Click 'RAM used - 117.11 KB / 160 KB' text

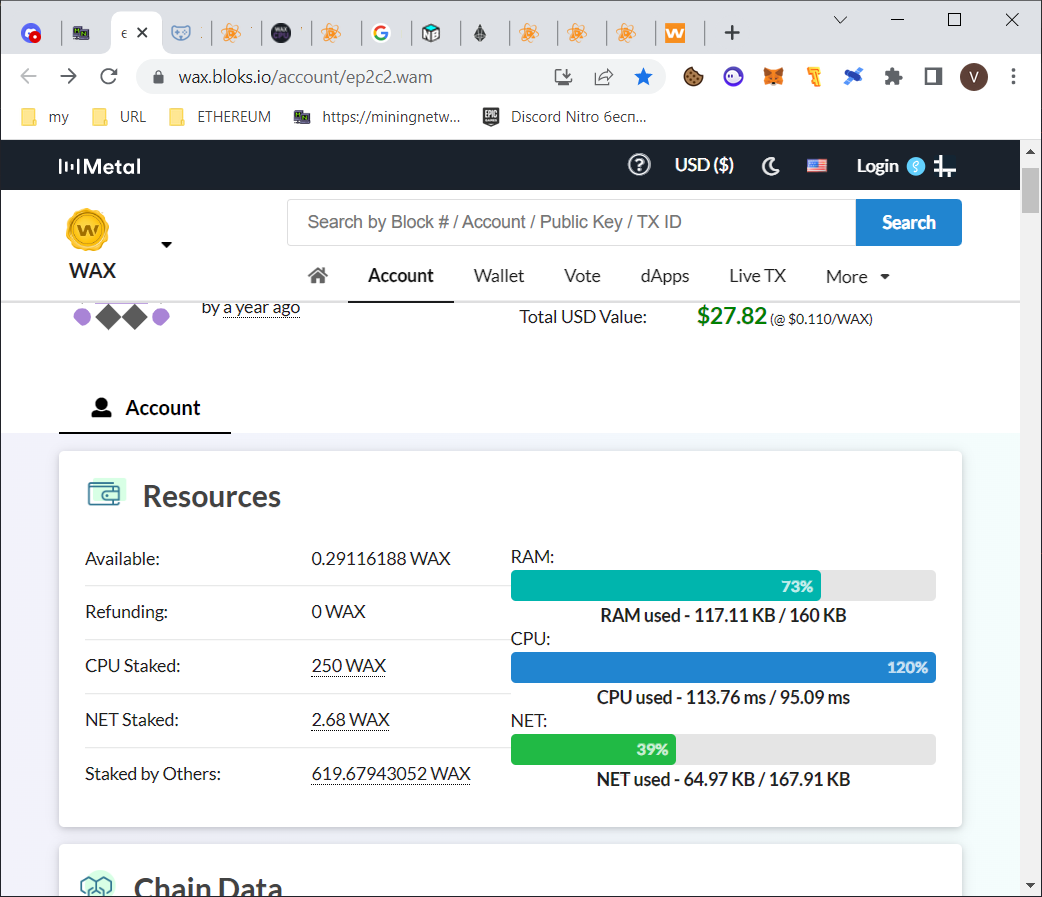point(723,615)
